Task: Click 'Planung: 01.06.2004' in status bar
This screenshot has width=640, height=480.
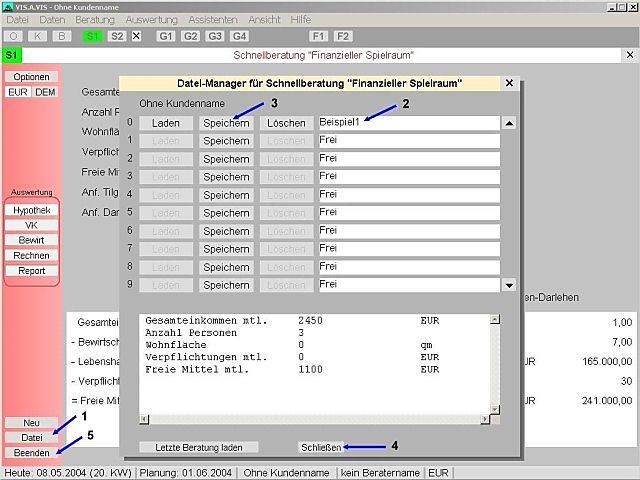Action: (x=186, y=473)
